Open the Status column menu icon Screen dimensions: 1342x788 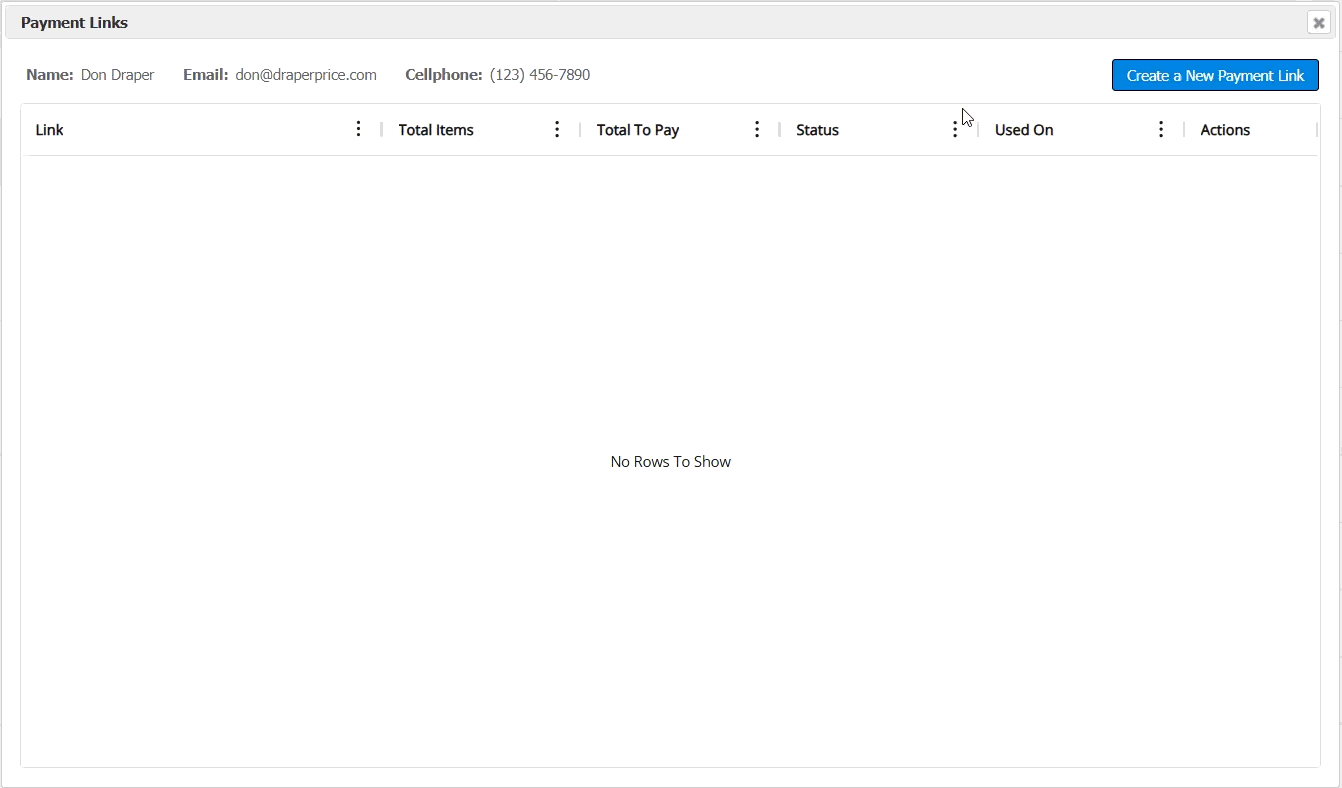pos(955,129)
